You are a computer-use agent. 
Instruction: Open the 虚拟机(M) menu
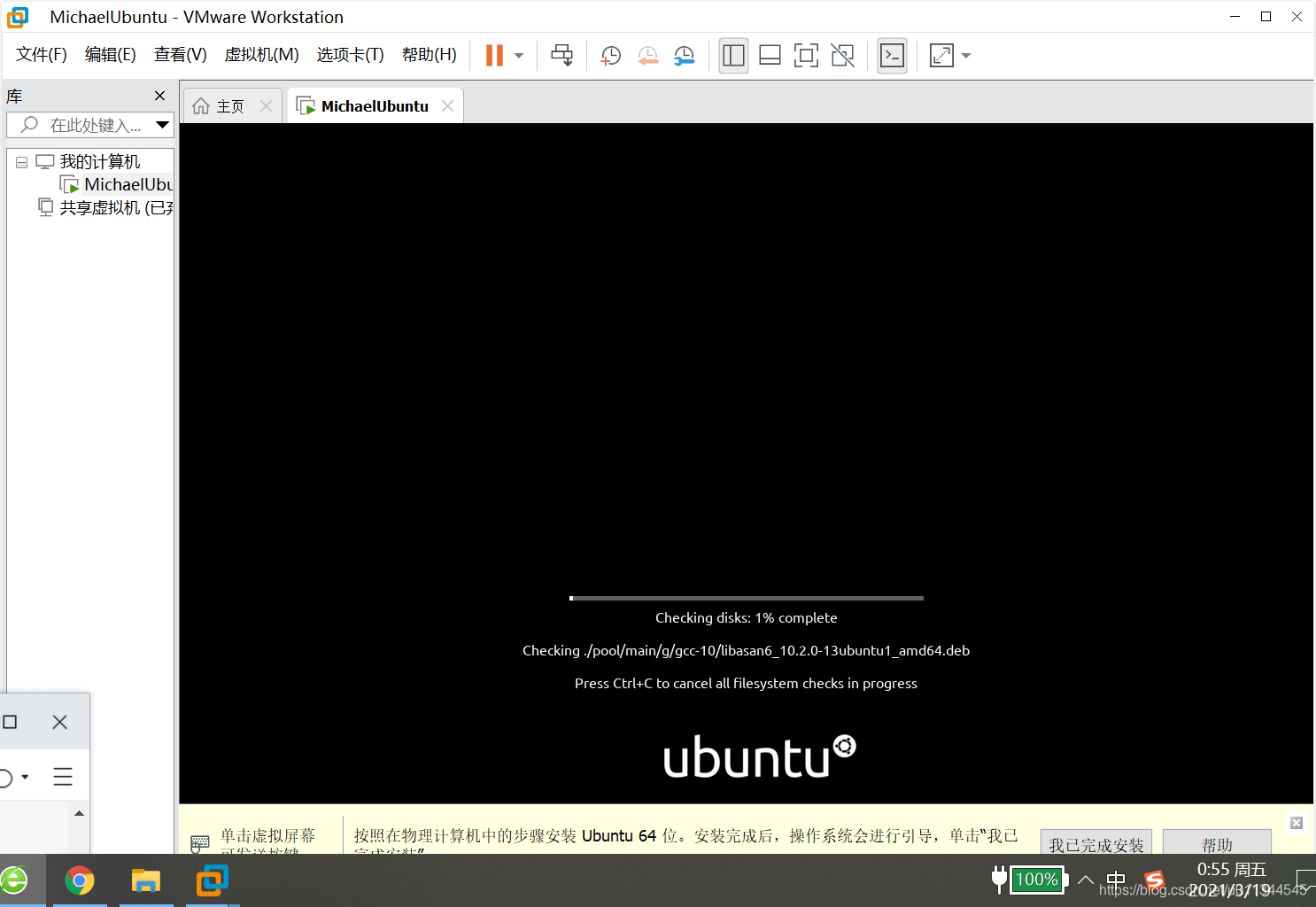(262, 55)
